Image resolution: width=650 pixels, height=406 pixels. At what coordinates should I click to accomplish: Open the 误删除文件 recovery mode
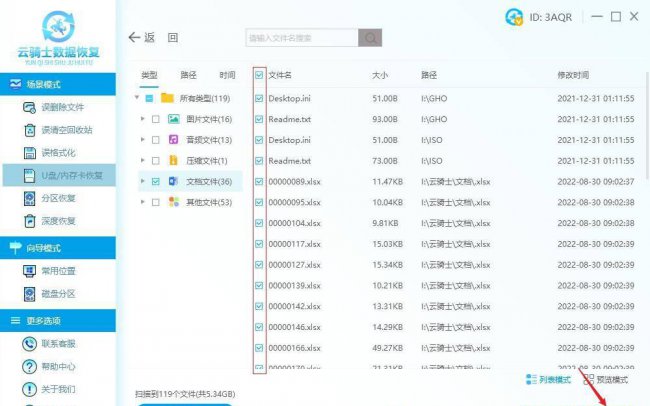pos(53,107)
